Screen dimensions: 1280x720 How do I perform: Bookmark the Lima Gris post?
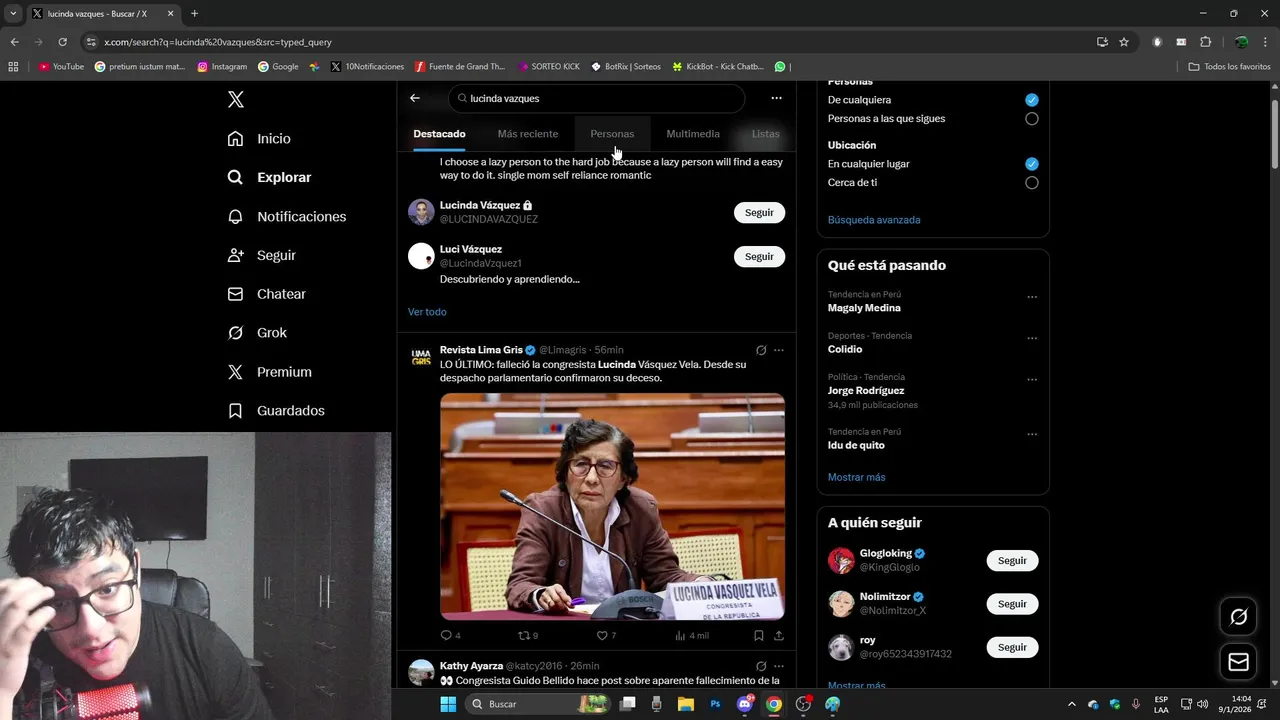pyautogui.click(x=759, y=635)
